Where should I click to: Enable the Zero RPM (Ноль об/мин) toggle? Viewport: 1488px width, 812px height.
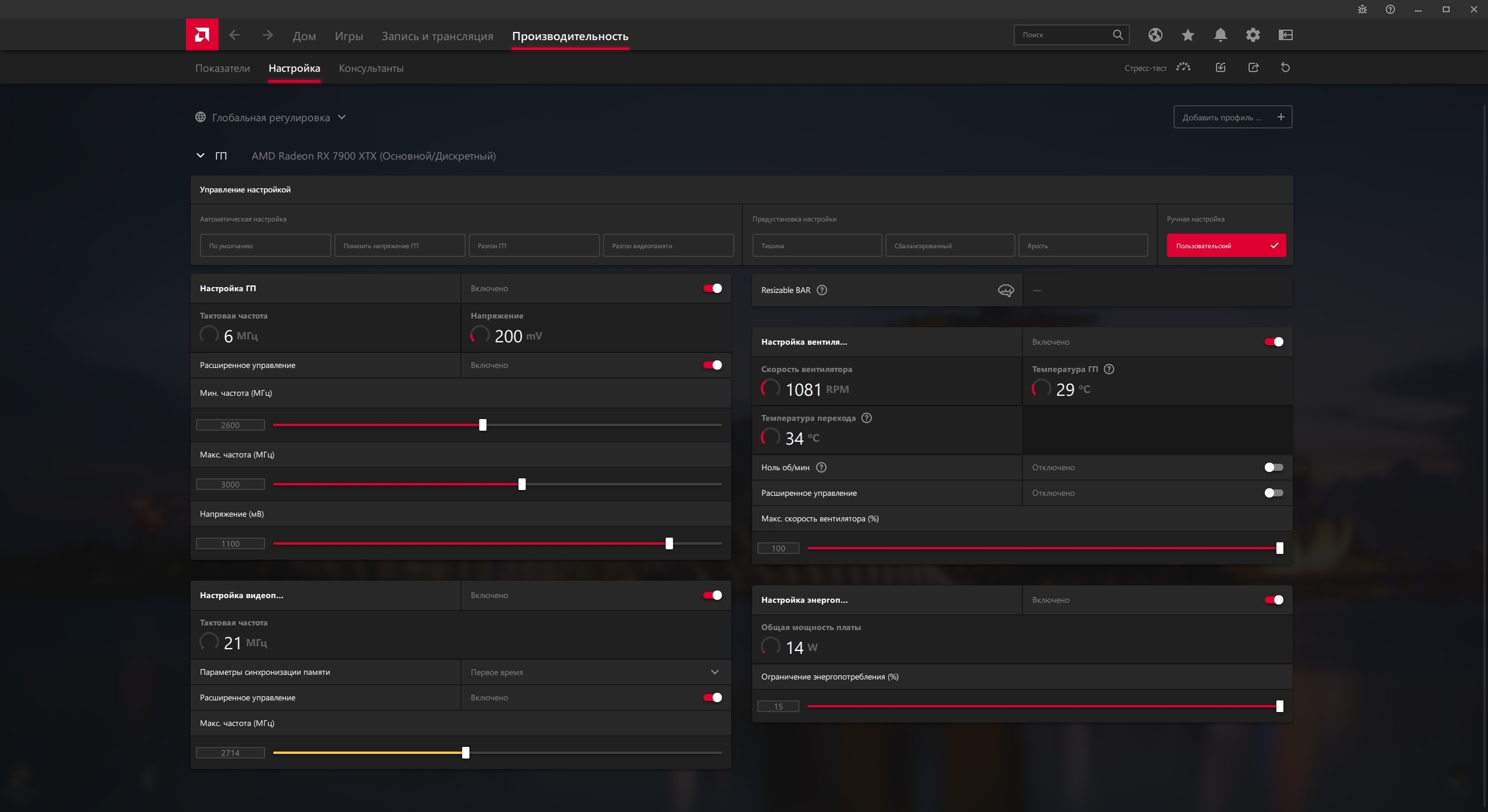[1274, 467]
